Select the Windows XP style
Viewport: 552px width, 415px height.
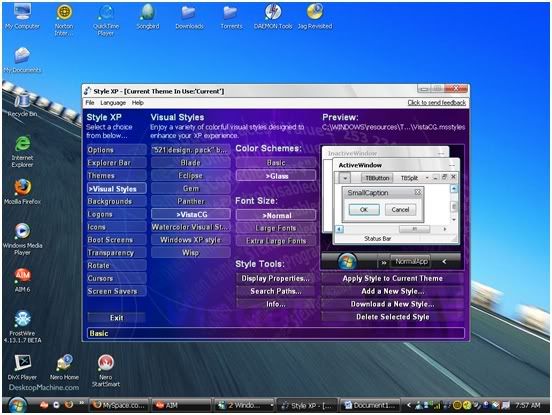click(191, 240)
